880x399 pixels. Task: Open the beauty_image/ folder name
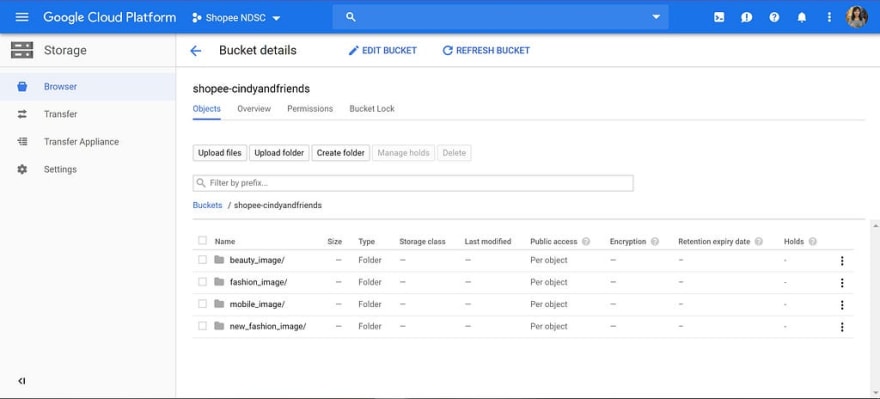point(257,260)
